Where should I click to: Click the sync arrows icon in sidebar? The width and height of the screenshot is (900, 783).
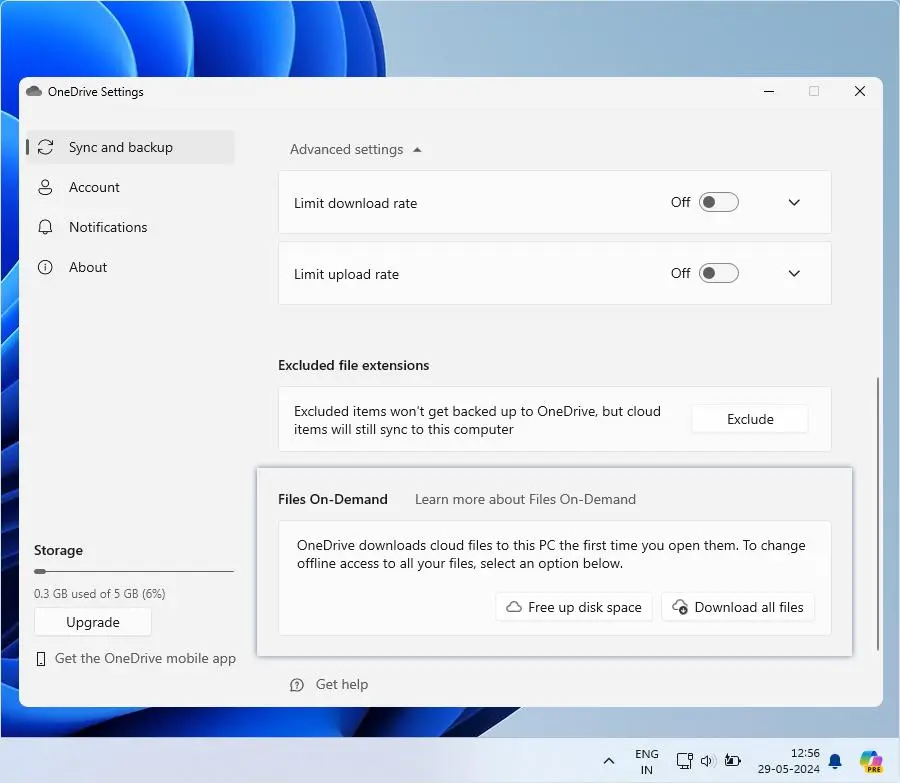tap(45, 147)
